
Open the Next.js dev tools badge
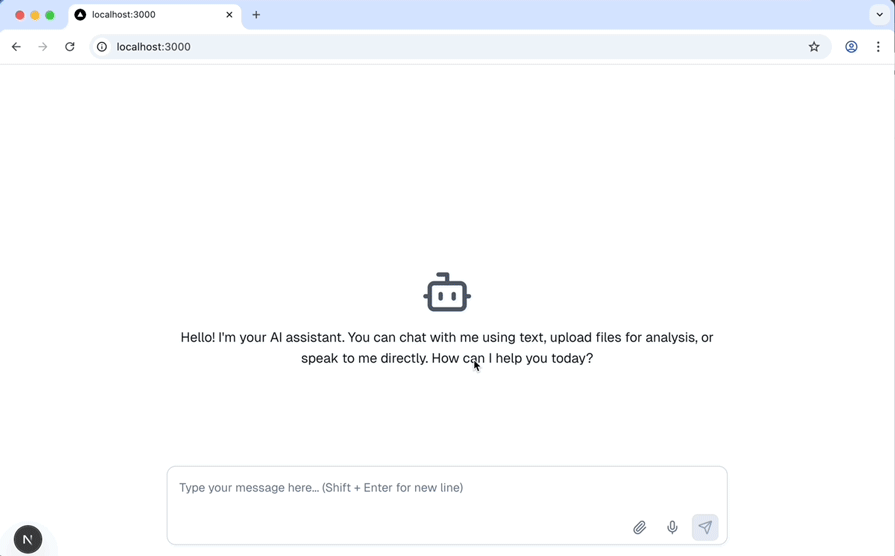coord(27,539)
